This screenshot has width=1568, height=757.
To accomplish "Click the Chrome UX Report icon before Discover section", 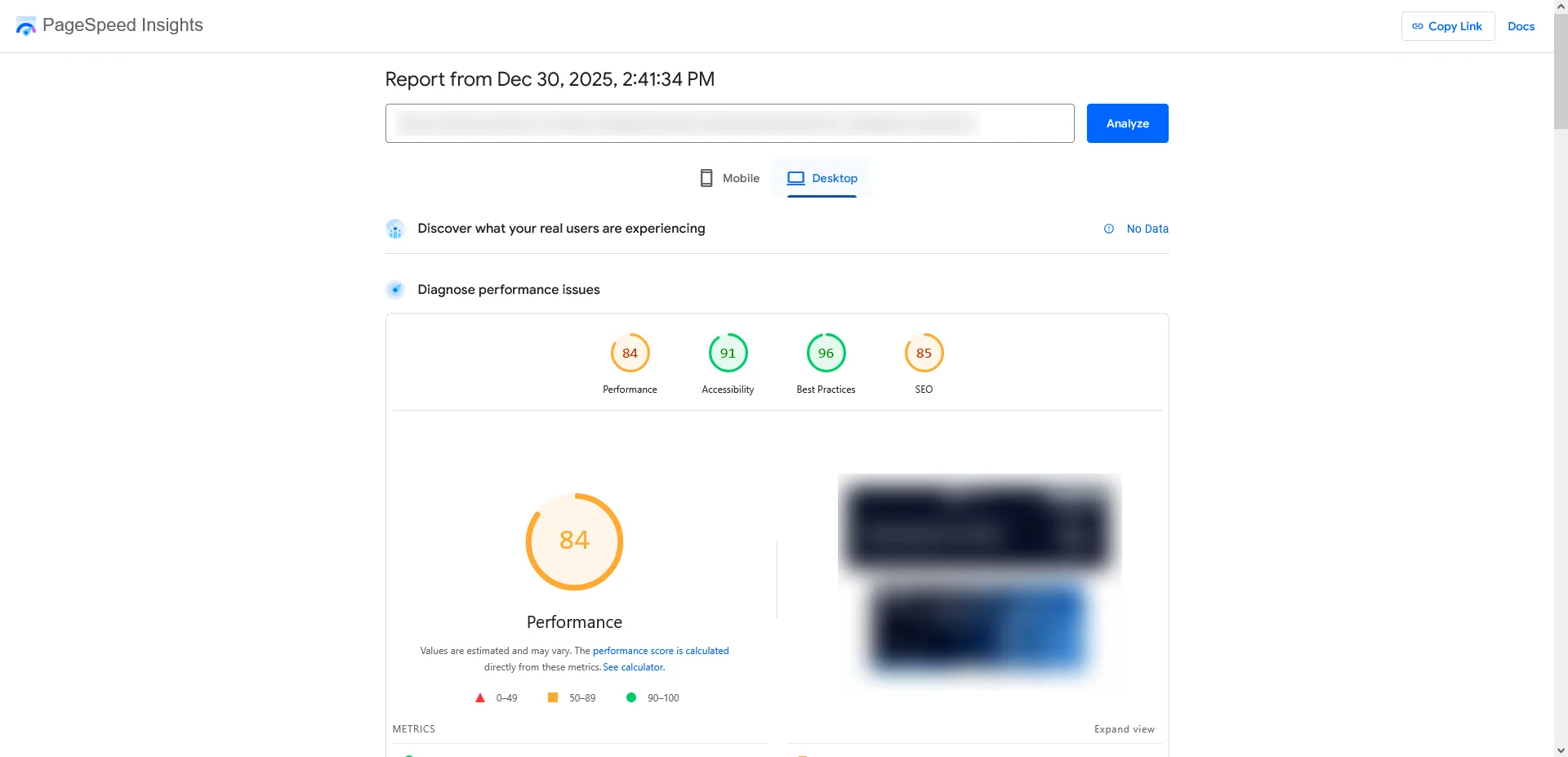I will click(395, 229).
